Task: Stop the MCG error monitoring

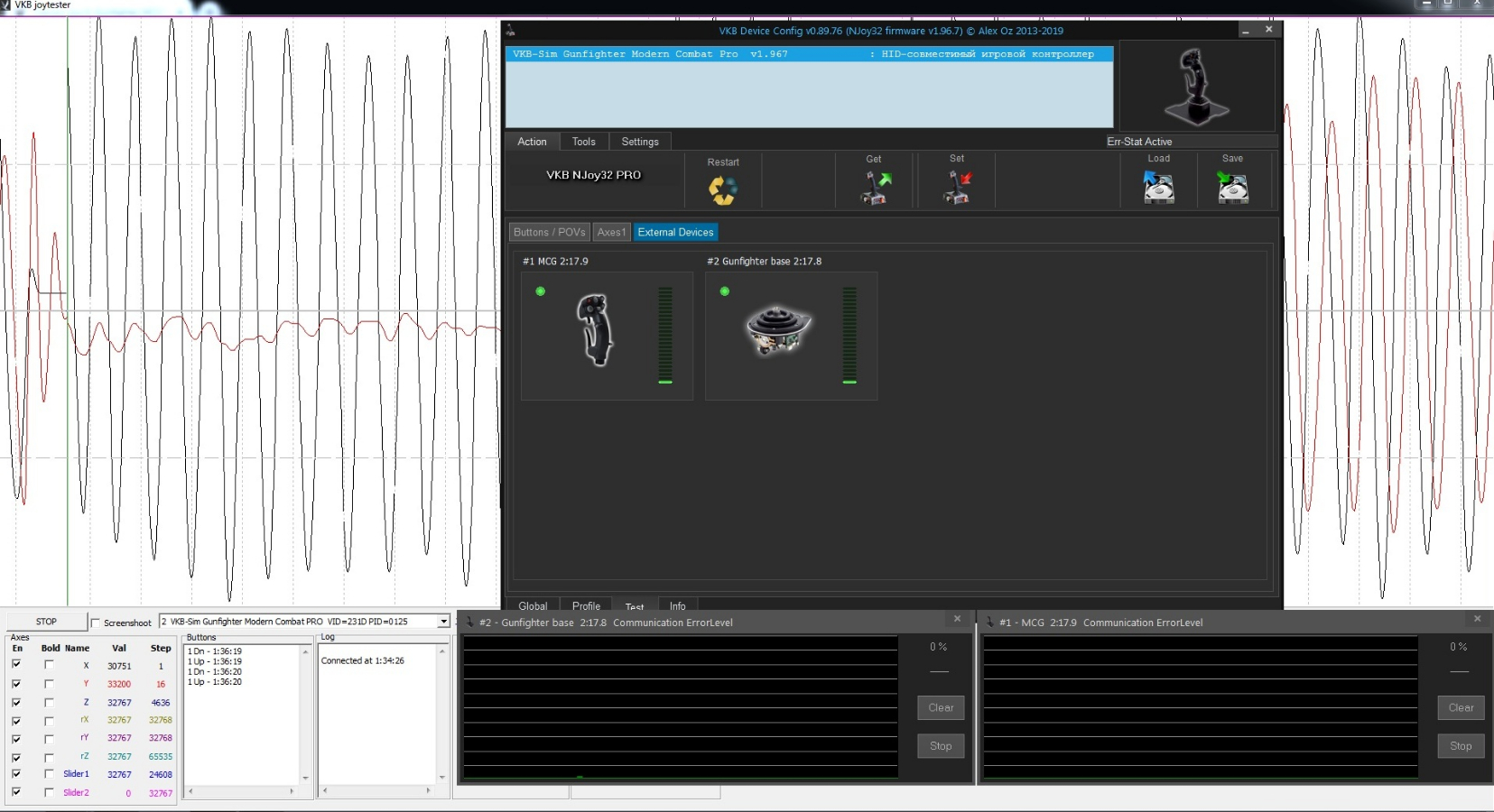Action: [x=1461, y=746]
